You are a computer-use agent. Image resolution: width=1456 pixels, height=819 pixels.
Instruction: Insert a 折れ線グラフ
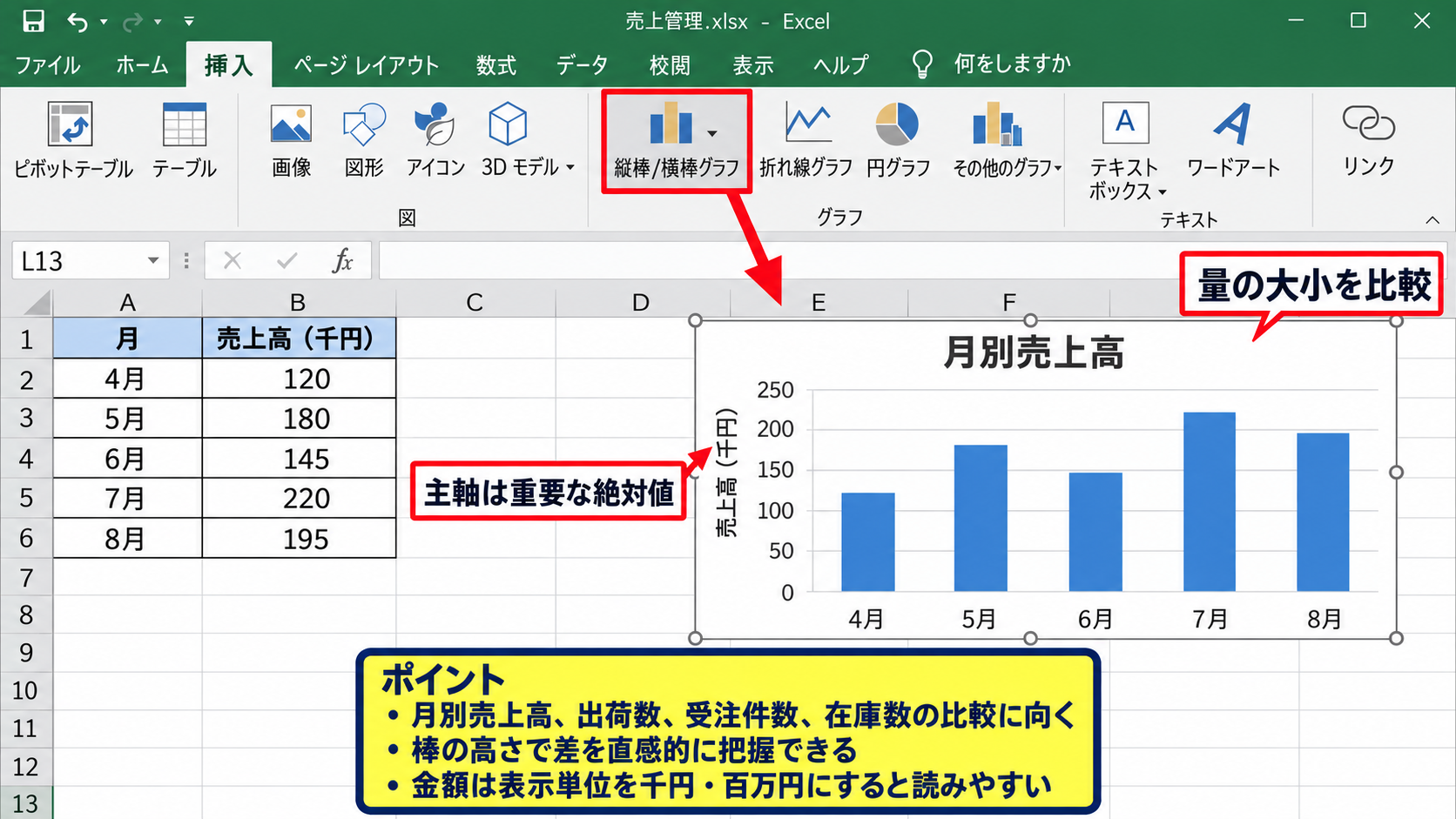pyautogui.click(x=806, y=141)
